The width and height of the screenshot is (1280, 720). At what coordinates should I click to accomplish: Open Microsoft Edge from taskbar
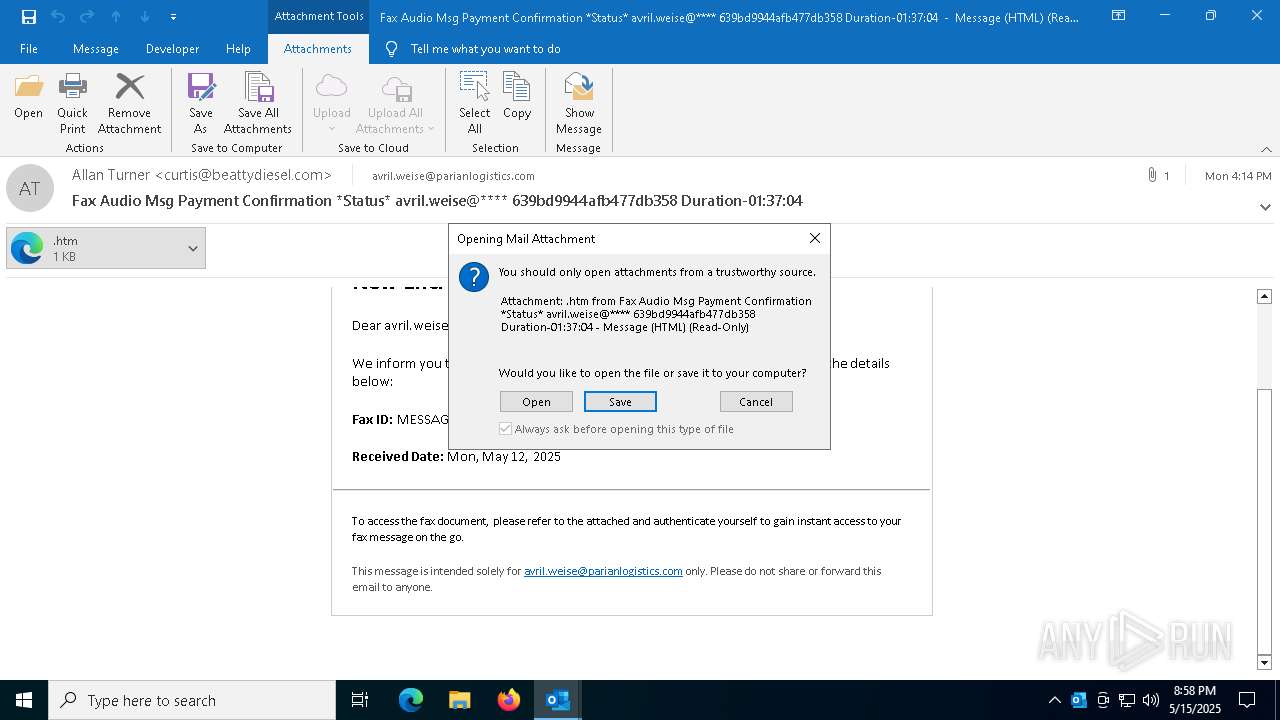coord(411,700)
